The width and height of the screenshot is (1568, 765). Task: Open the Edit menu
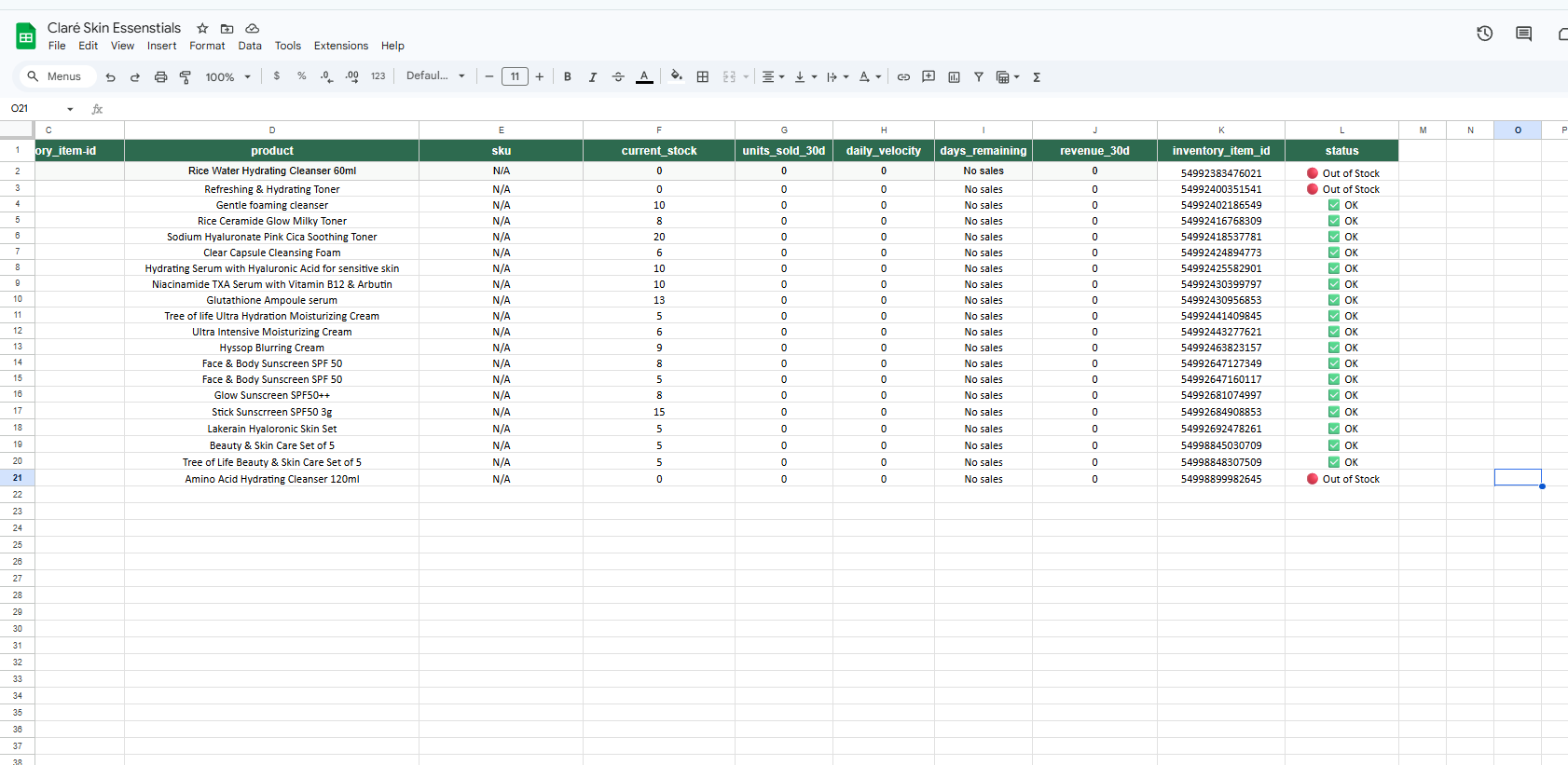coord(89,46)
